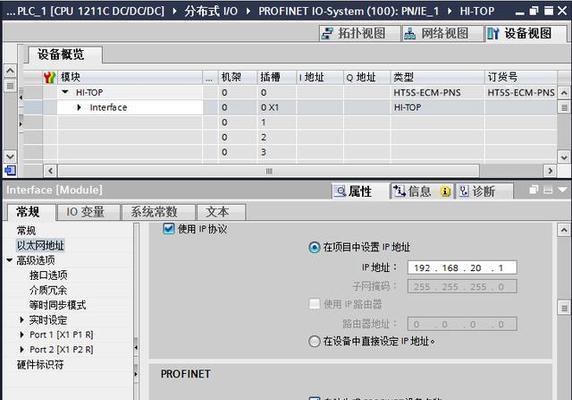Select 以太网地址 in the navigation tree
This screenshot has height=400, width=572.
click(x=40, y=245)
